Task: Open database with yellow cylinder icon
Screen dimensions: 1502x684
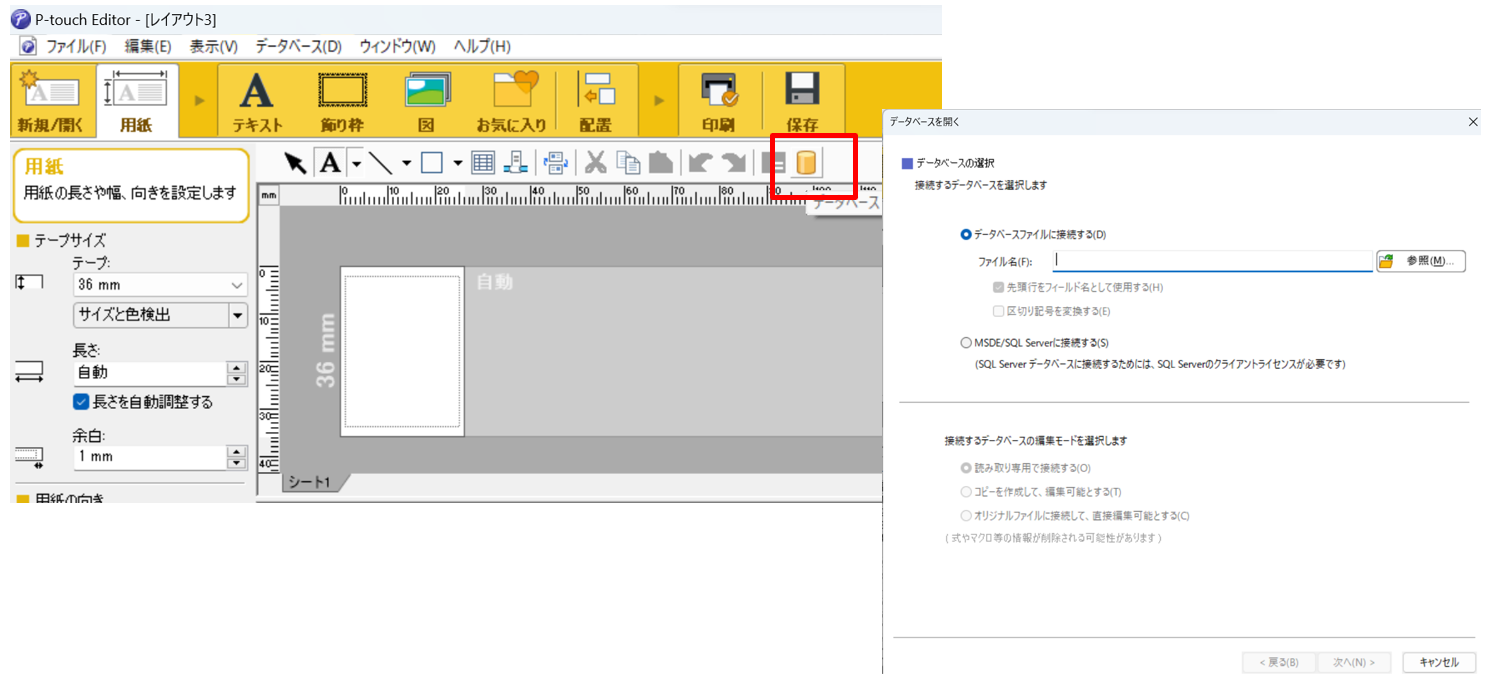Action: pos(806,163)
